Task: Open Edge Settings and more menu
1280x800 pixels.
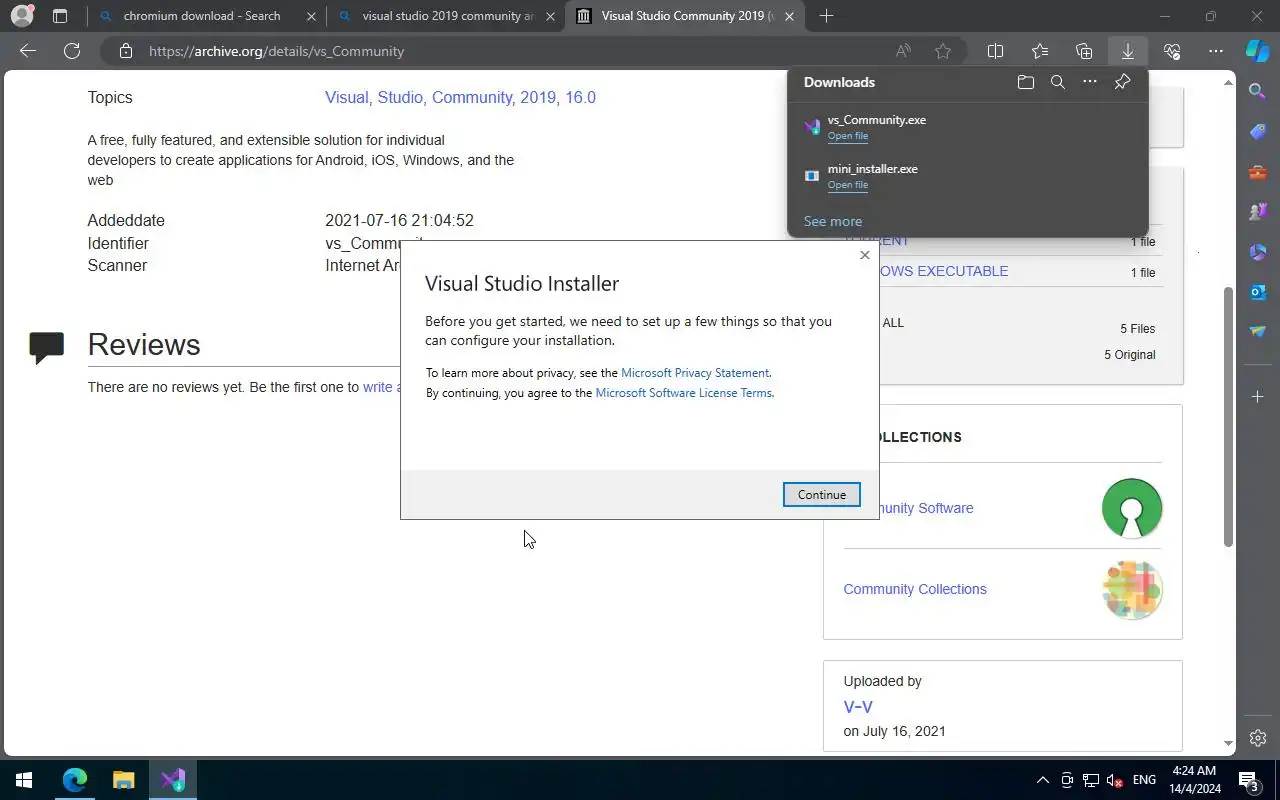Action: pos(1216,51)
